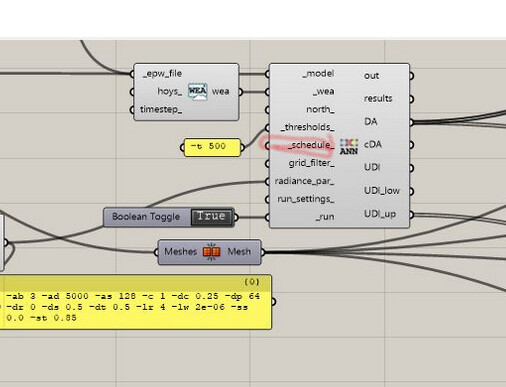Click the UDI_low output parameter

coord(382,191)
